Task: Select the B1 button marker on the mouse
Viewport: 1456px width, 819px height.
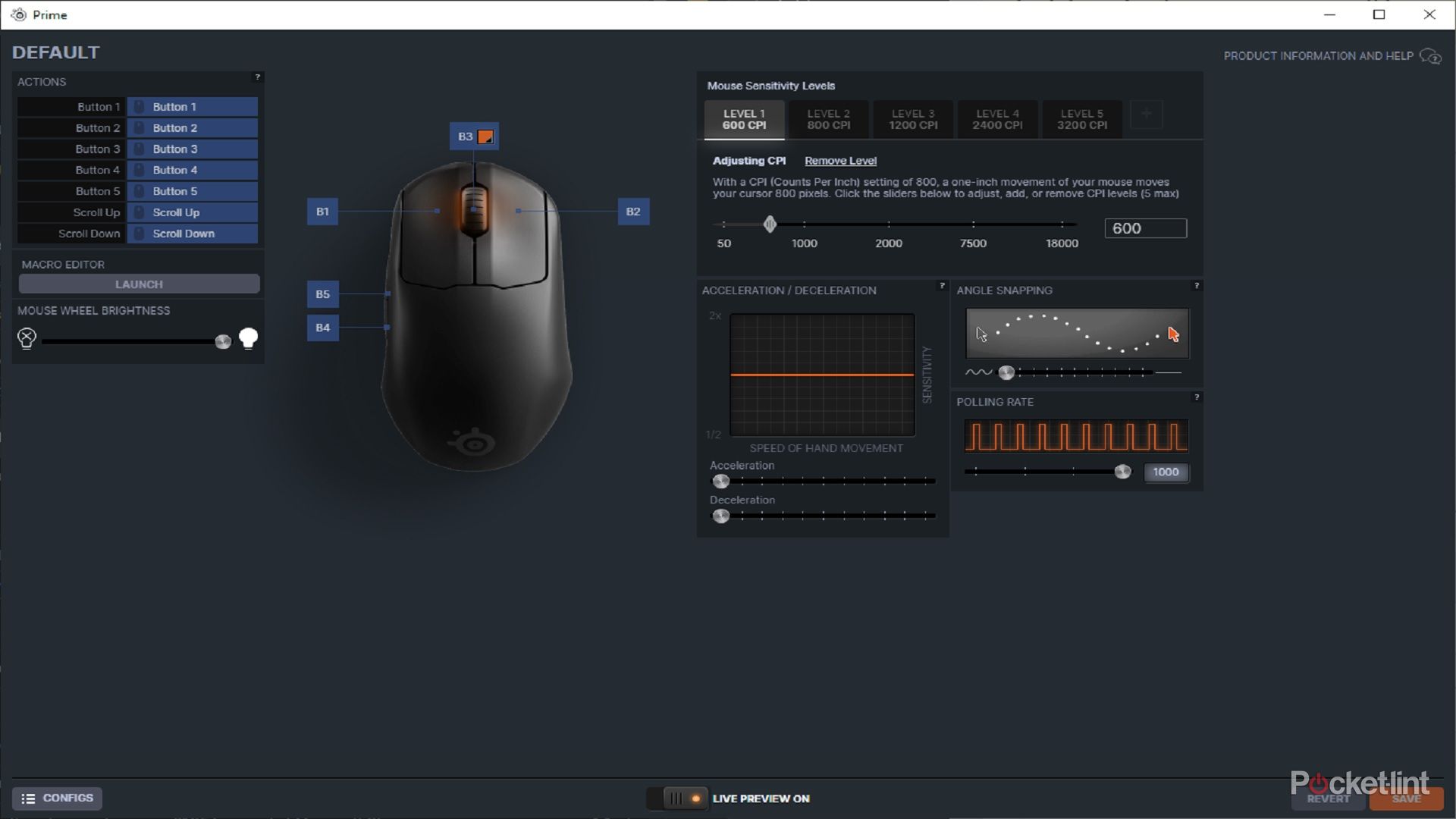Action: tap(322, 212)
